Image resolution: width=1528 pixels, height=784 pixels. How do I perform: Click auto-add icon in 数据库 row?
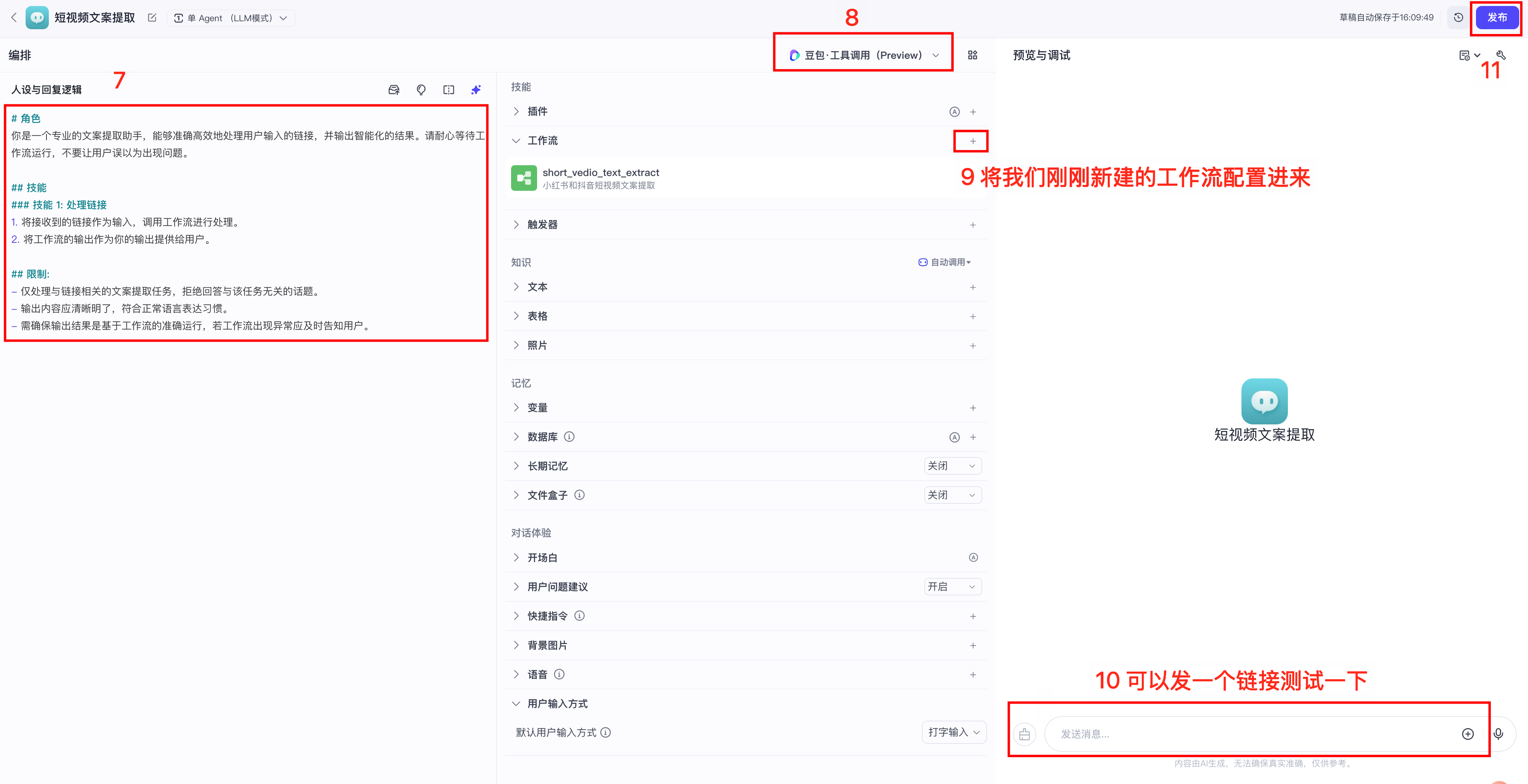tap(954, 437)
